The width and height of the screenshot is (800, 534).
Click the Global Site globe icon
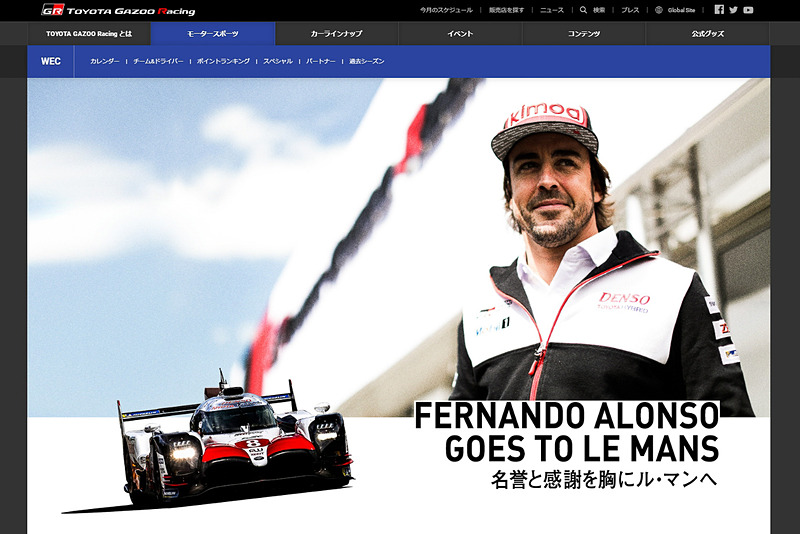(659, 10)
